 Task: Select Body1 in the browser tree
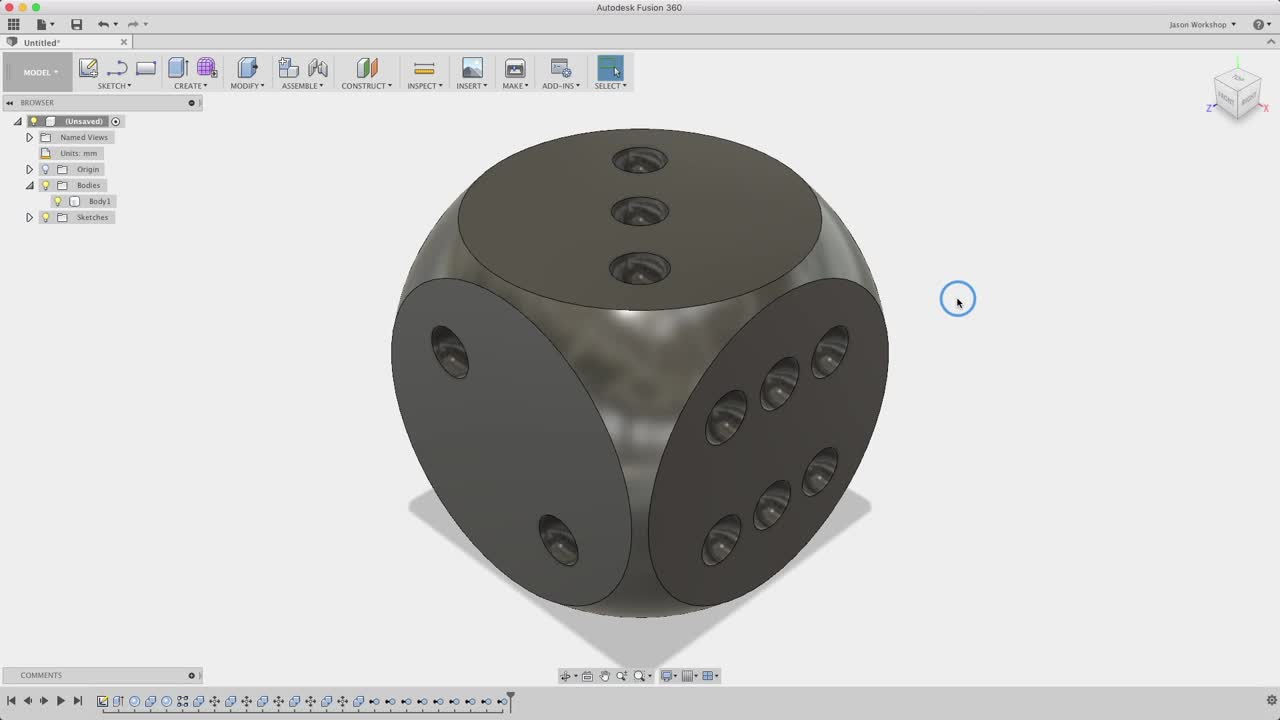[x=99, y=201]
